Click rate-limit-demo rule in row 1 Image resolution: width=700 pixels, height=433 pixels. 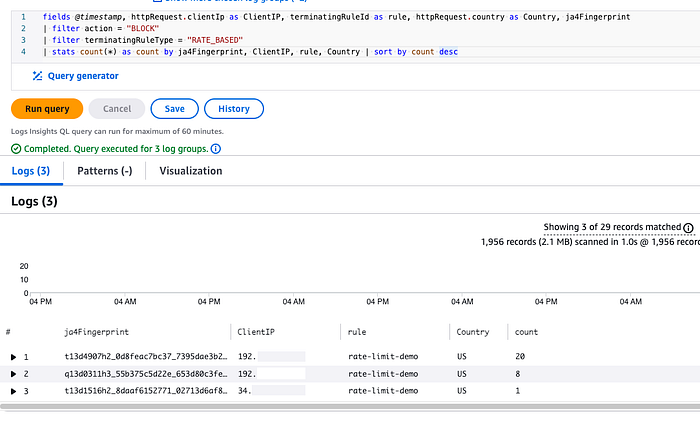383,357
